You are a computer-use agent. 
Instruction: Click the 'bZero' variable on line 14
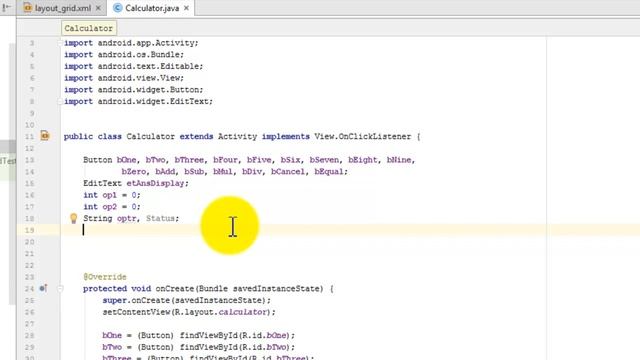[133, 171]
